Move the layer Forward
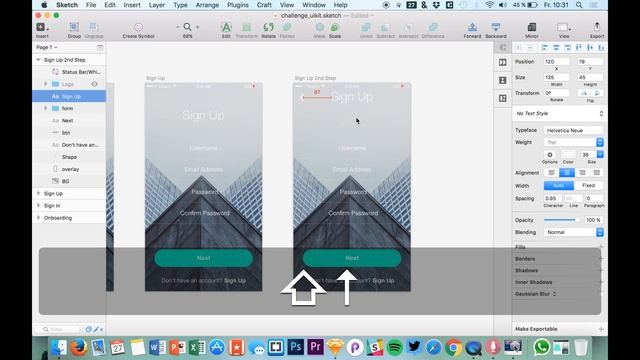 tap(472, 27)
